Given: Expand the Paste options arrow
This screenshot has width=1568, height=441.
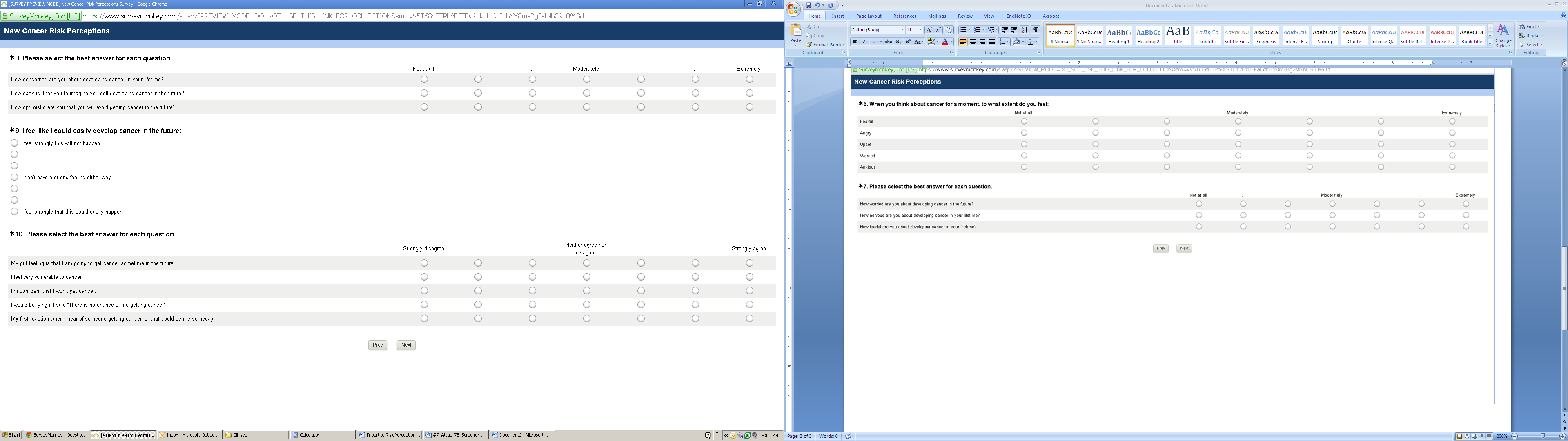Looking at the screenshot, I should pos(795,45).
